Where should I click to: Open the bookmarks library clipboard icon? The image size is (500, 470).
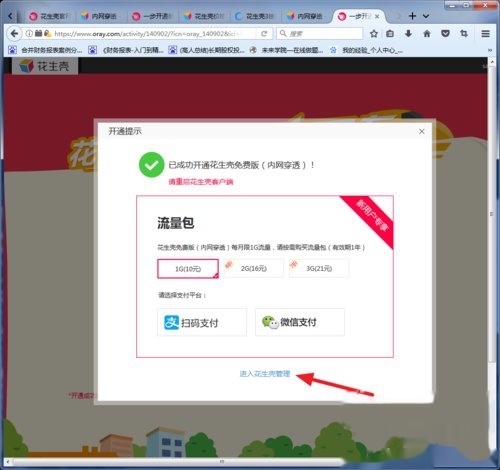click(x=390, y=34)
